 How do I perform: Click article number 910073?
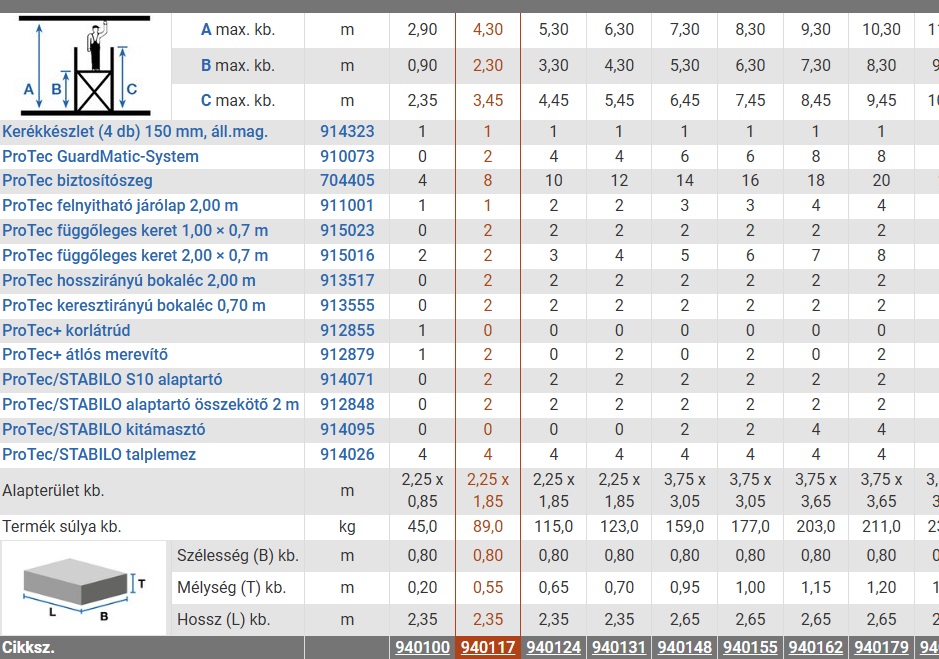coord(347,156)
